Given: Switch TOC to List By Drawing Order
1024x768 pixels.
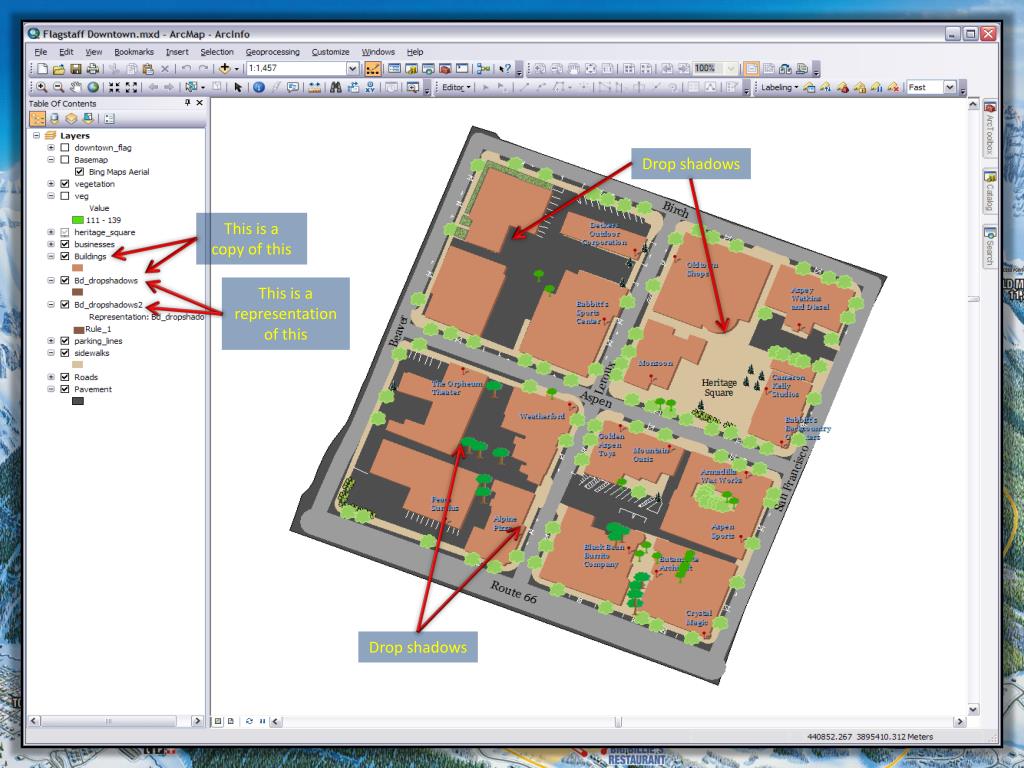Looking at the screenshot, I should (x=38, y=119).
